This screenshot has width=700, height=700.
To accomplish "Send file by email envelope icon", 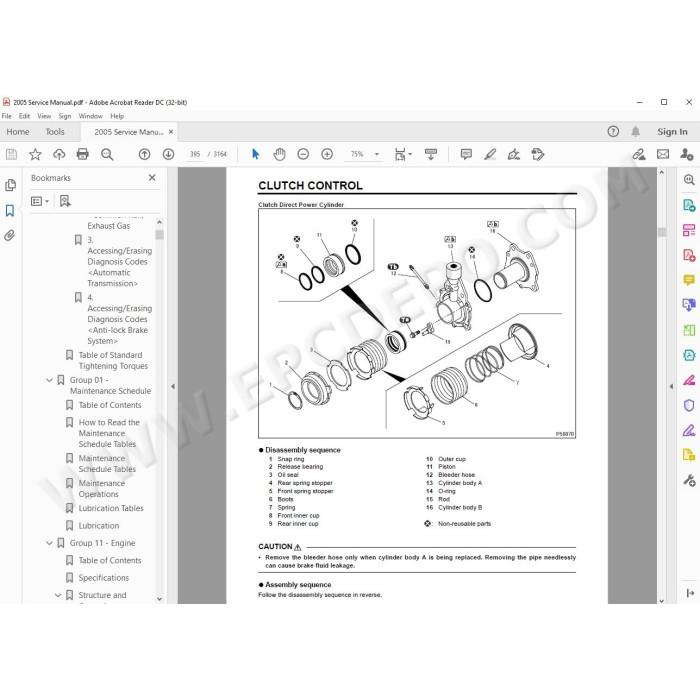I will (x=663, y=154).
